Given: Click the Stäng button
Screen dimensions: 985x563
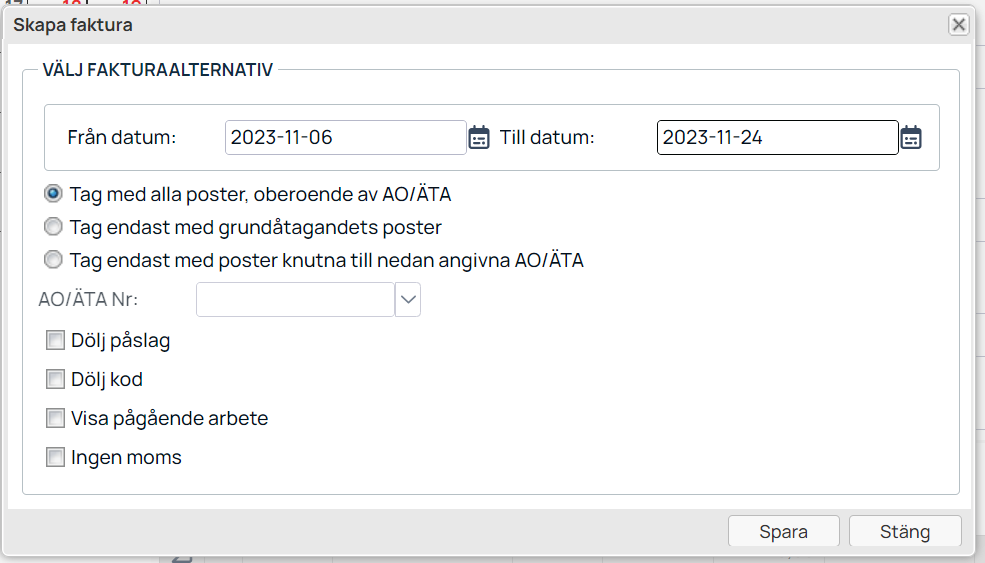Looking at the screenshot, I should (905, 532).
